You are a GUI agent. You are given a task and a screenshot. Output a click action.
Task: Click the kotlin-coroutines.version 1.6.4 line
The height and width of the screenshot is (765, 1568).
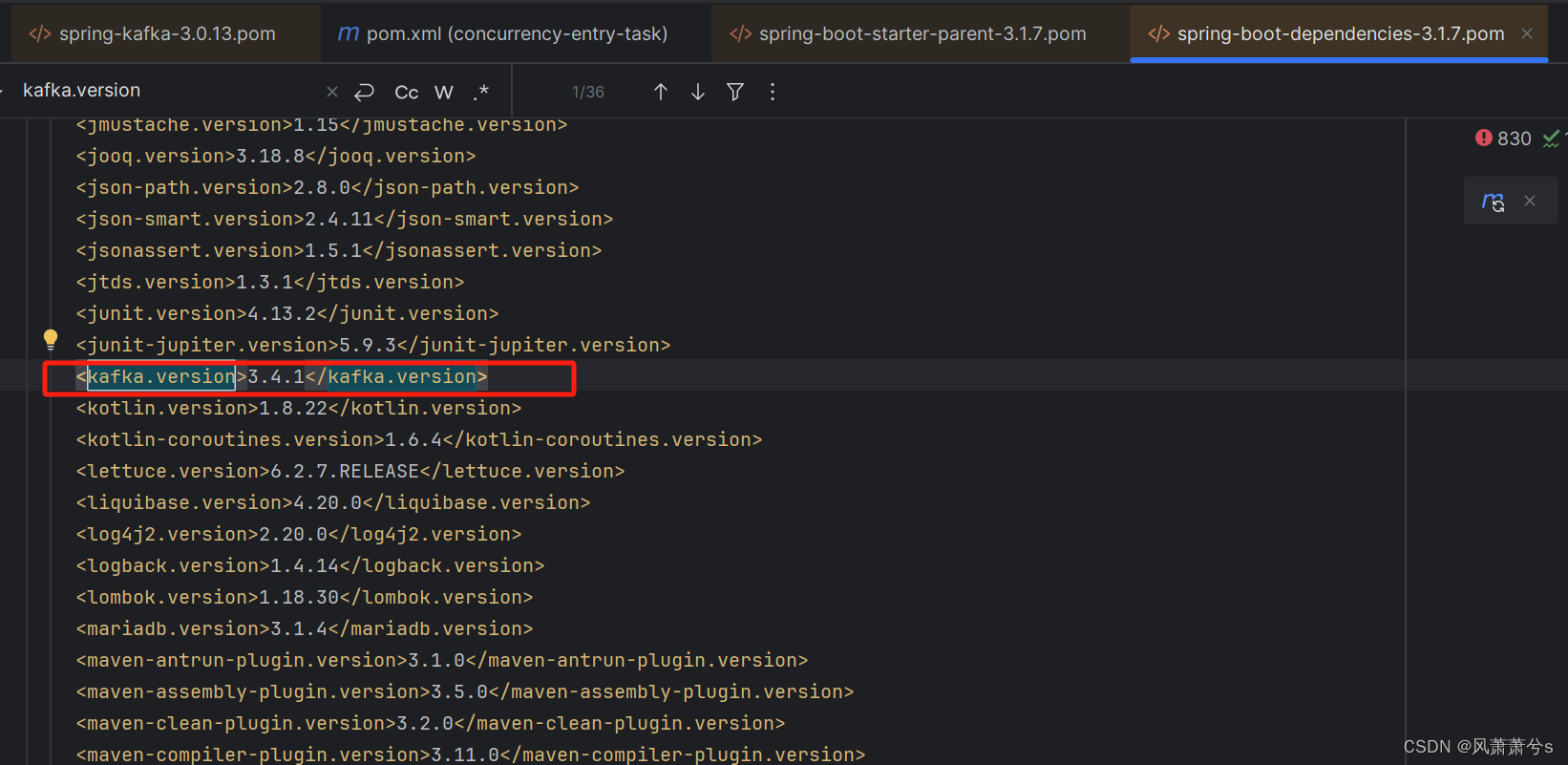(419, 439)
